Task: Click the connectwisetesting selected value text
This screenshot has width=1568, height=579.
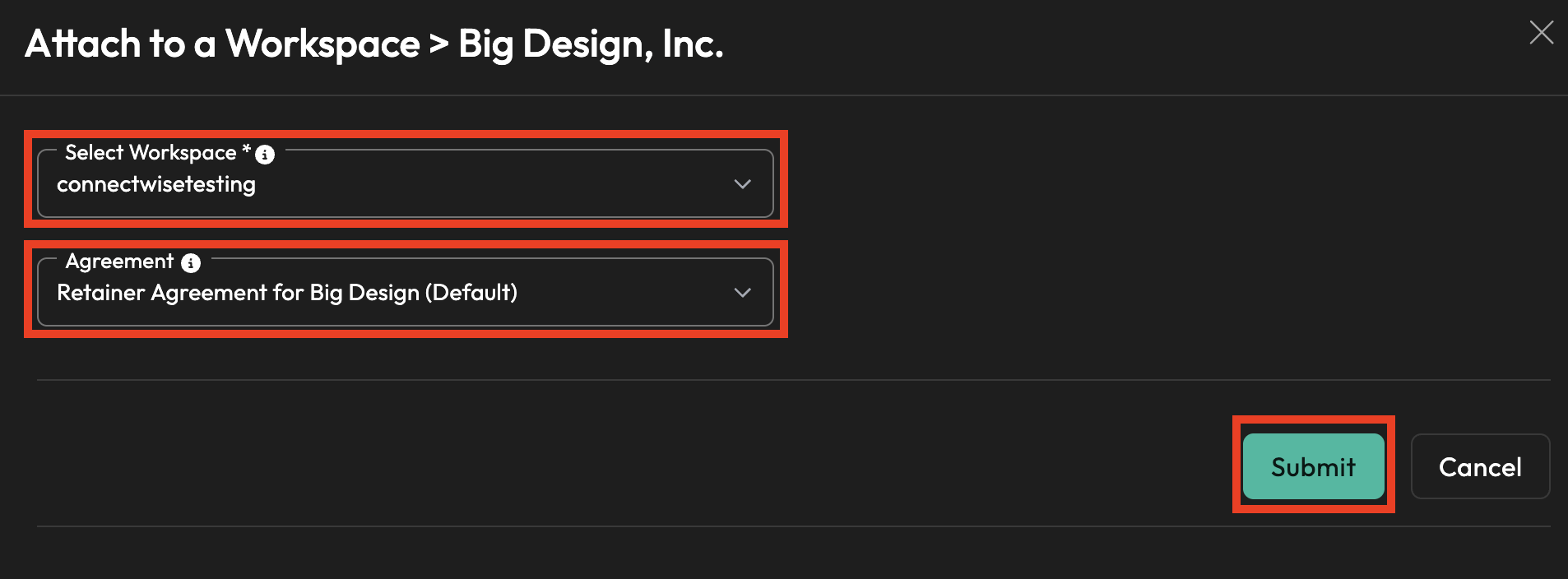Action: click(x=156, y=184)
